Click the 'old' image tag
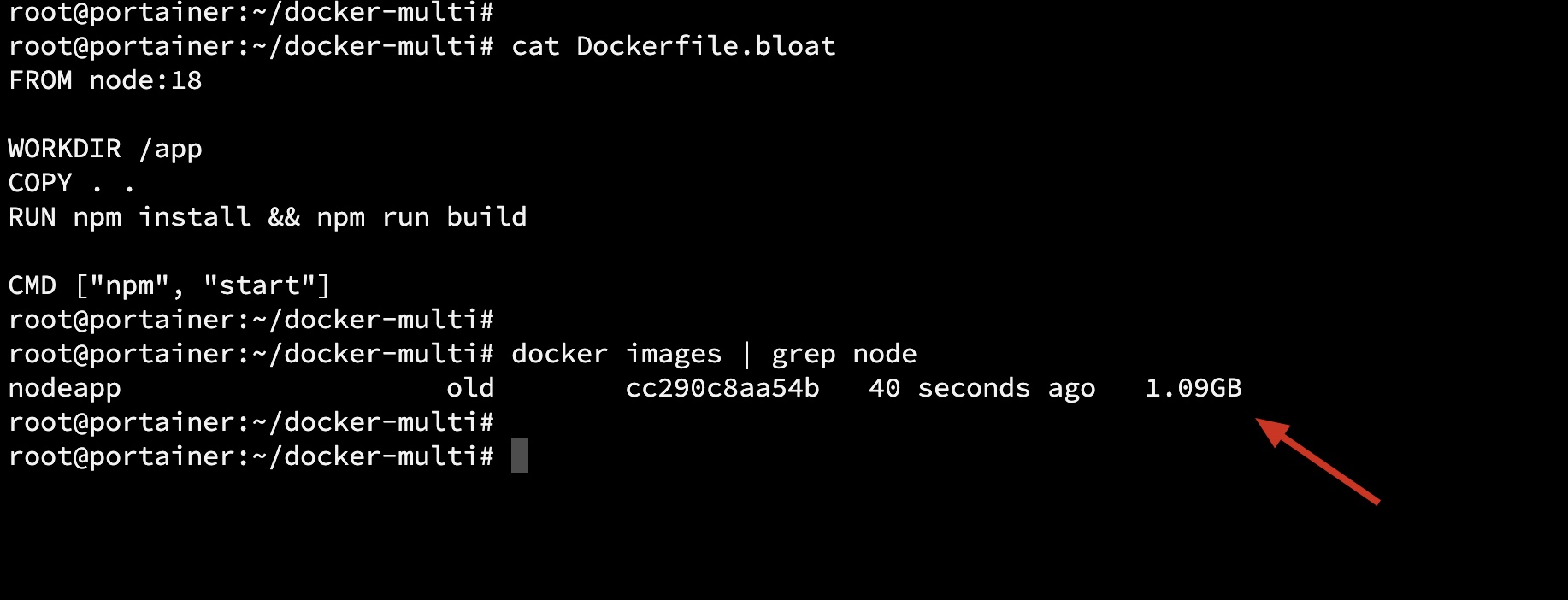1568x600 pixels. [470, 388]
